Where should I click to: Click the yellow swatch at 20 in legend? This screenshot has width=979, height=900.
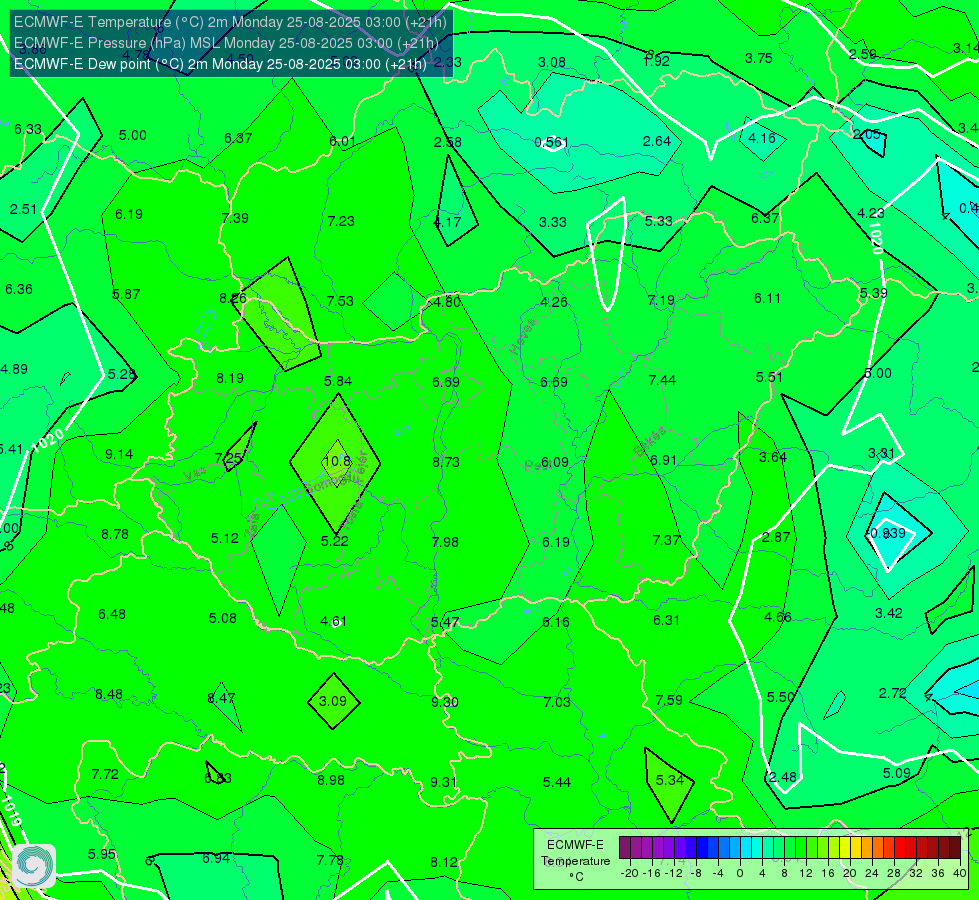[845, 848]
